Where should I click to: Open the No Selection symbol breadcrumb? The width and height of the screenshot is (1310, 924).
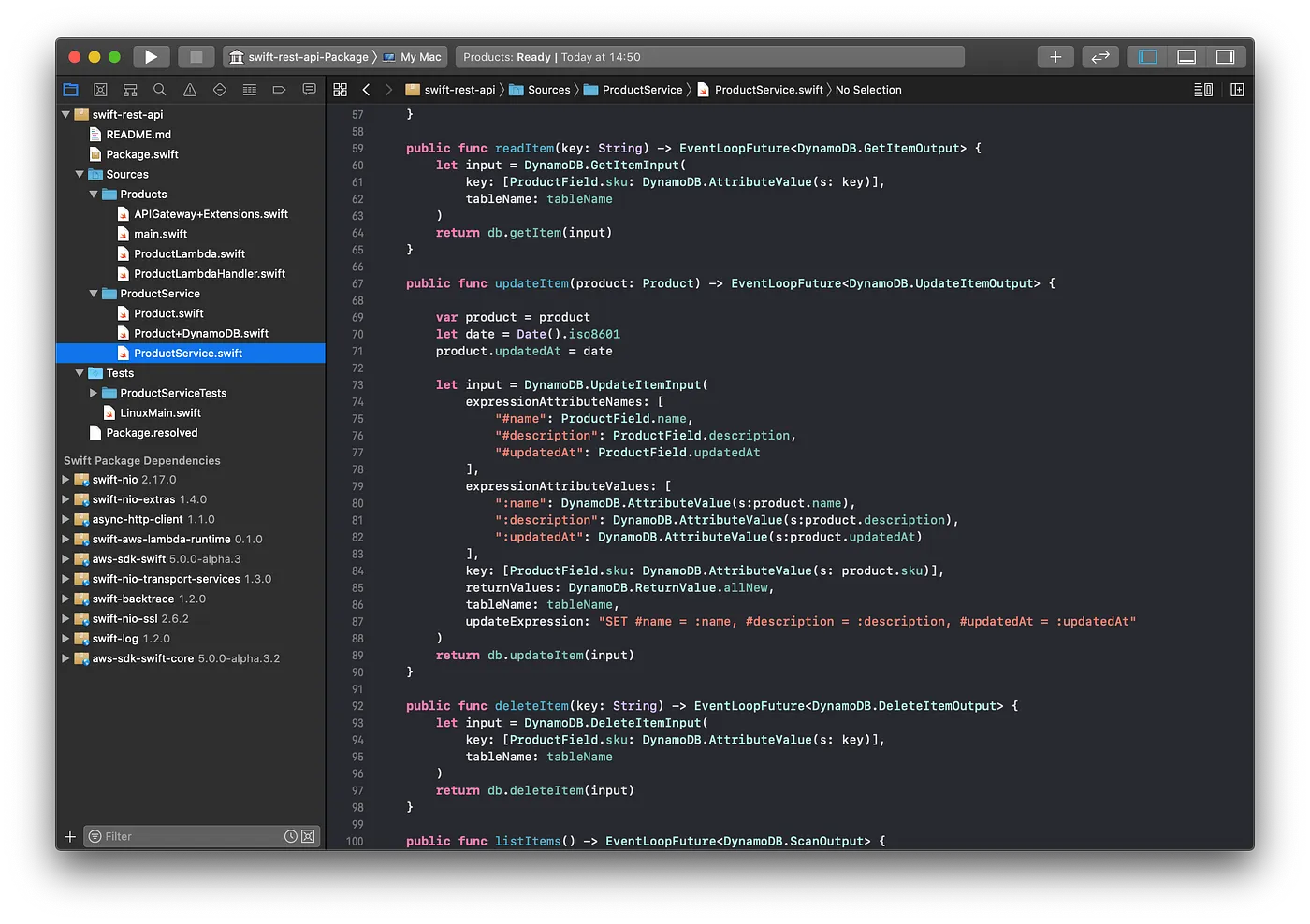868,90
